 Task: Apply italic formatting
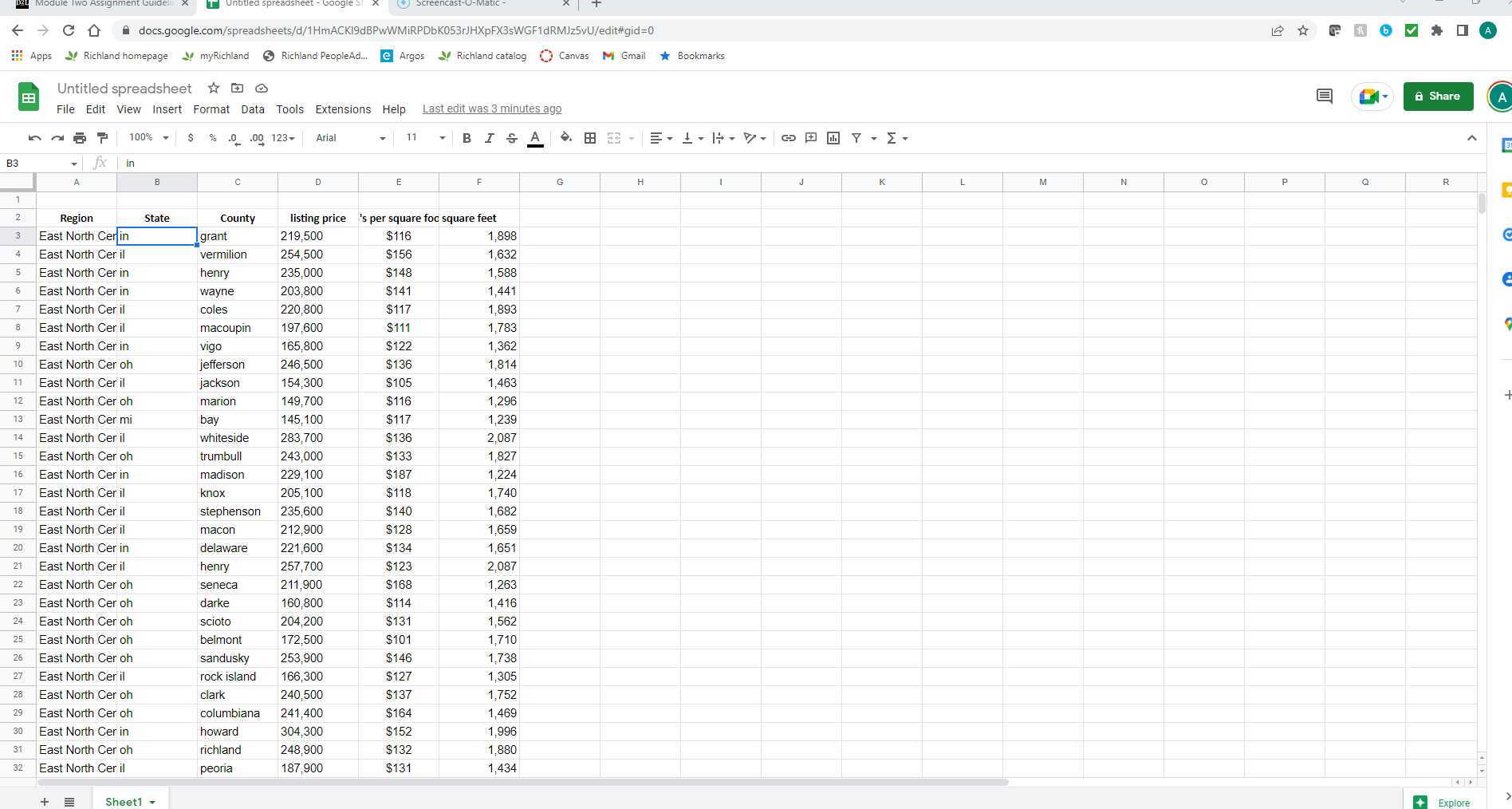[x=489, y=137]
